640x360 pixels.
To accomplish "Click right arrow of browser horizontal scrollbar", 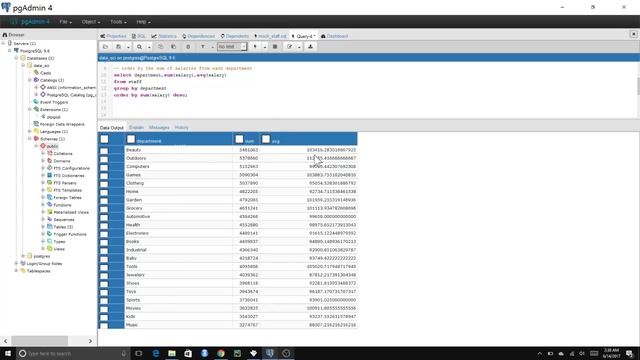I will tap(90, 341).
